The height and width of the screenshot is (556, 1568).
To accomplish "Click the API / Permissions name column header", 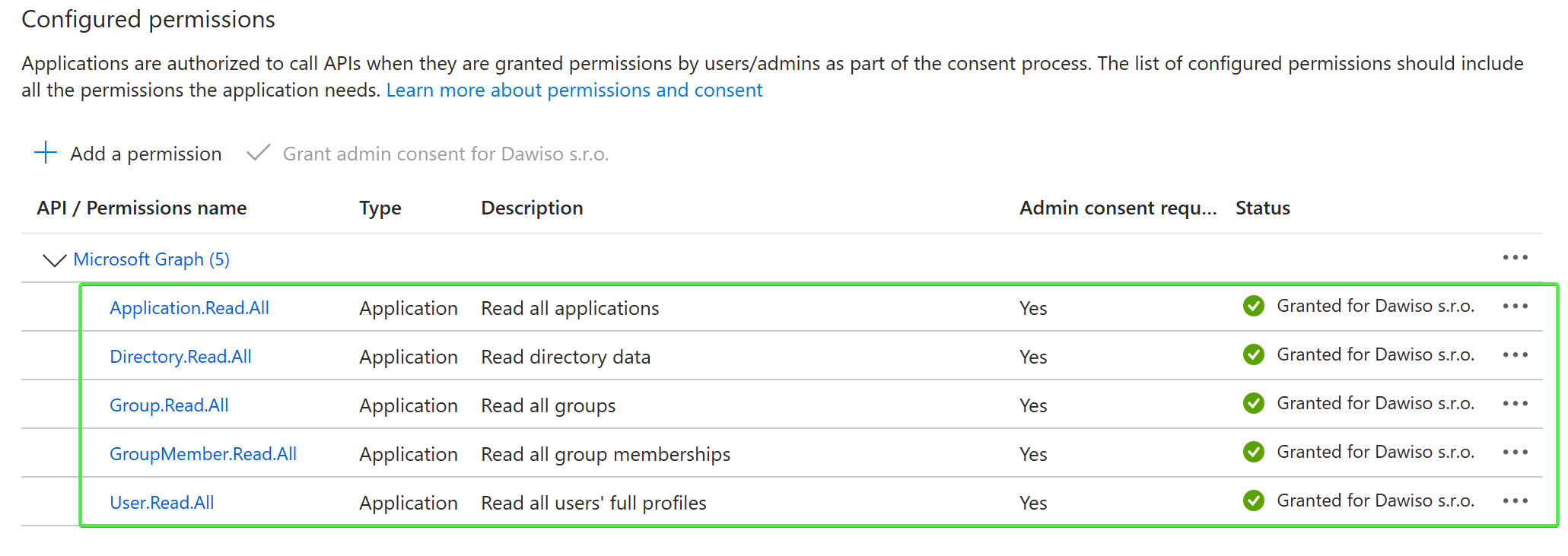I will click(x=142, y=208).
